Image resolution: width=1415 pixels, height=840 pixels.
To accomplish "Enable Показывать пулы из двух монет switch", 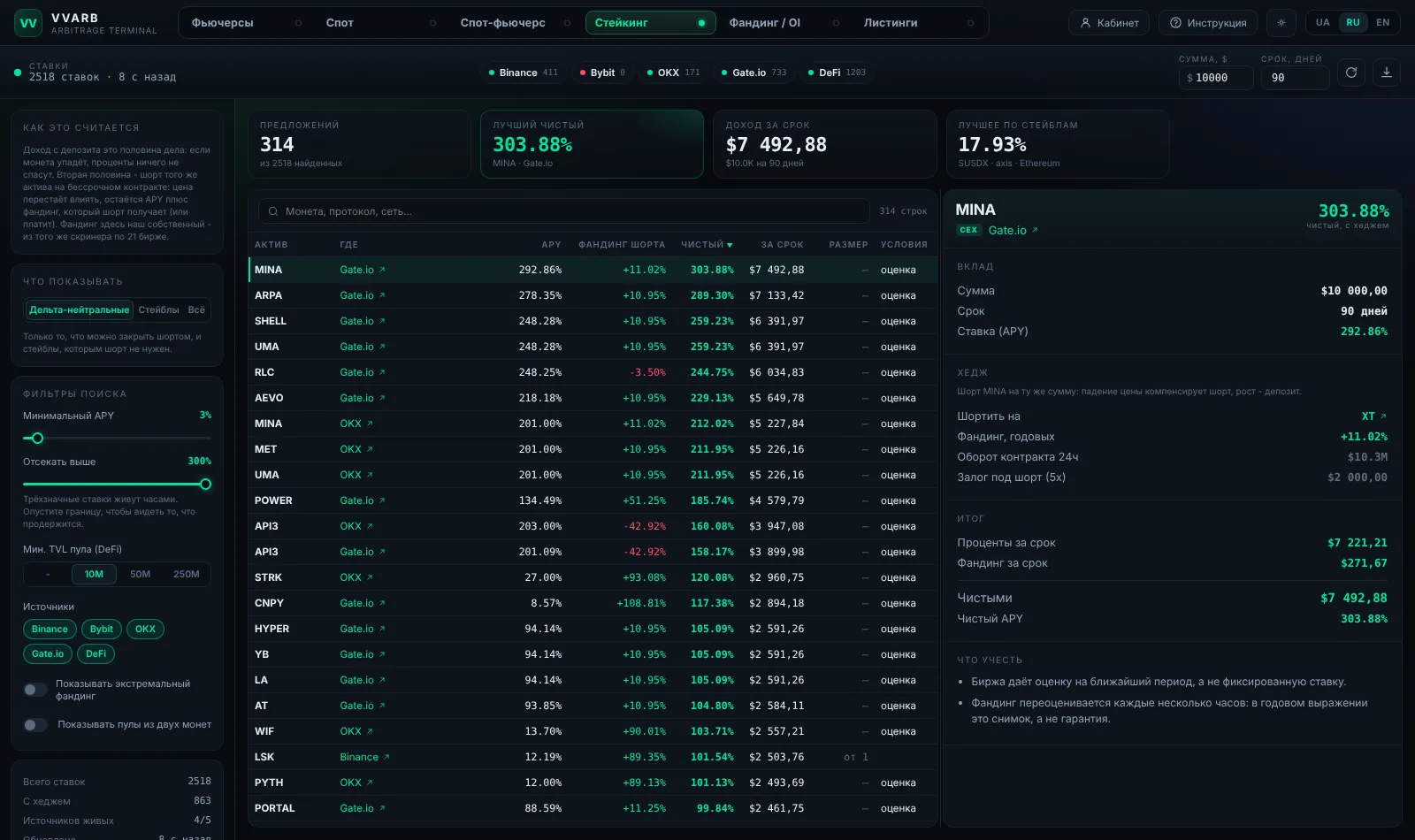I will coord(35,725).
